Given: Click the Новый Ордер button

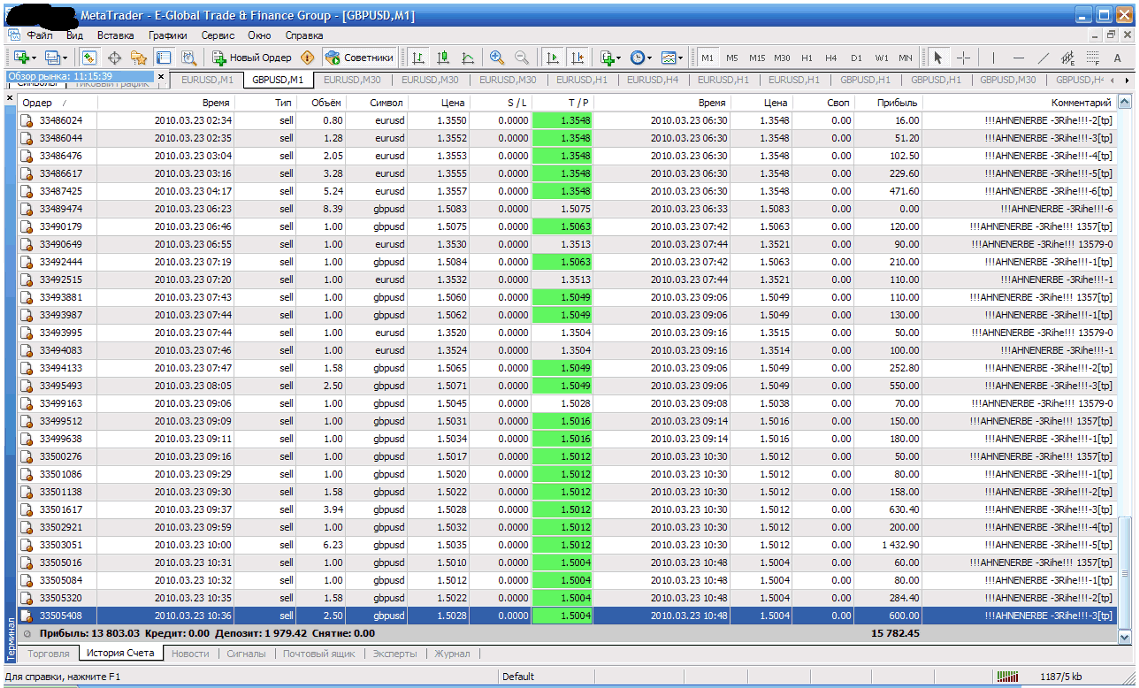Looking at the screenshot, I should point(252,57).
